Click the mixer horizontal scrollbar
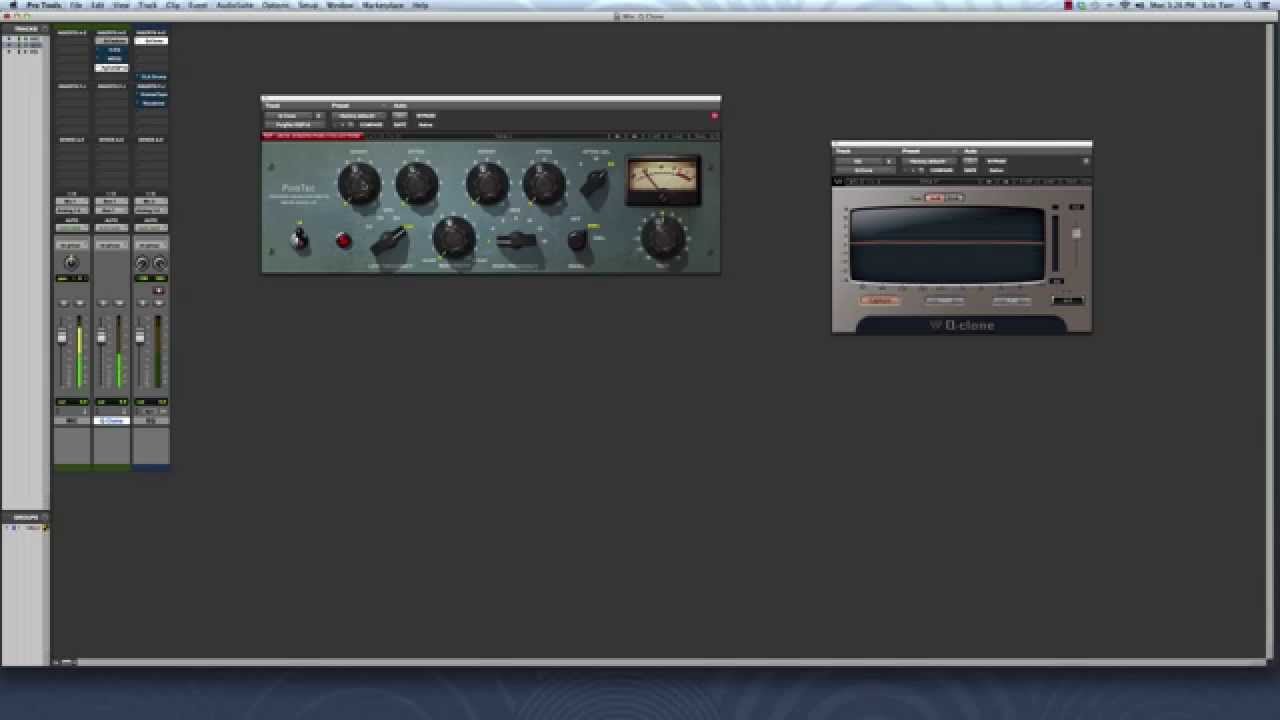Screen dimensions: 1280x720 pyautogui.click(x=670, y=661)
